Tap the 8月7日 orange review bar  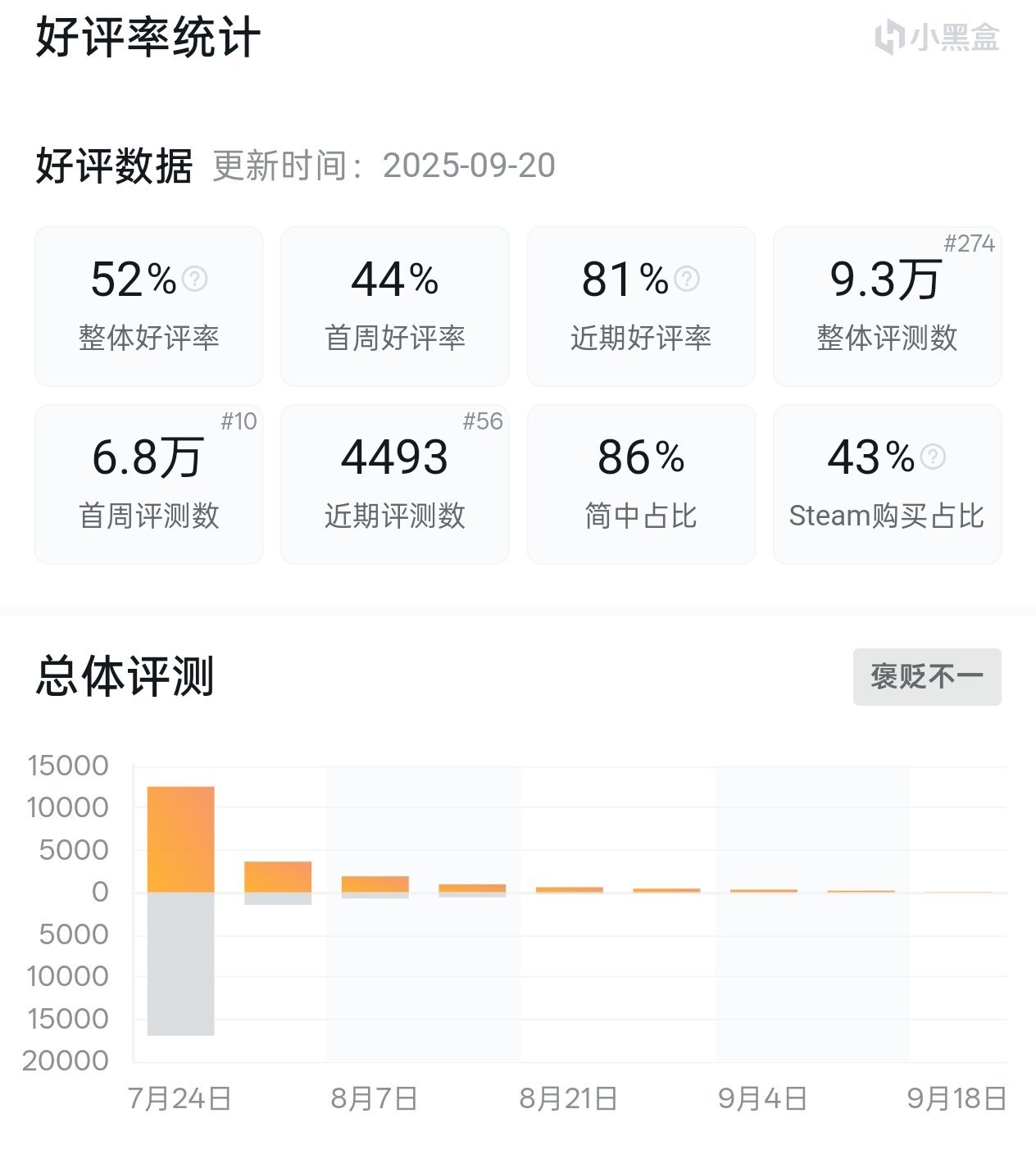375,884
